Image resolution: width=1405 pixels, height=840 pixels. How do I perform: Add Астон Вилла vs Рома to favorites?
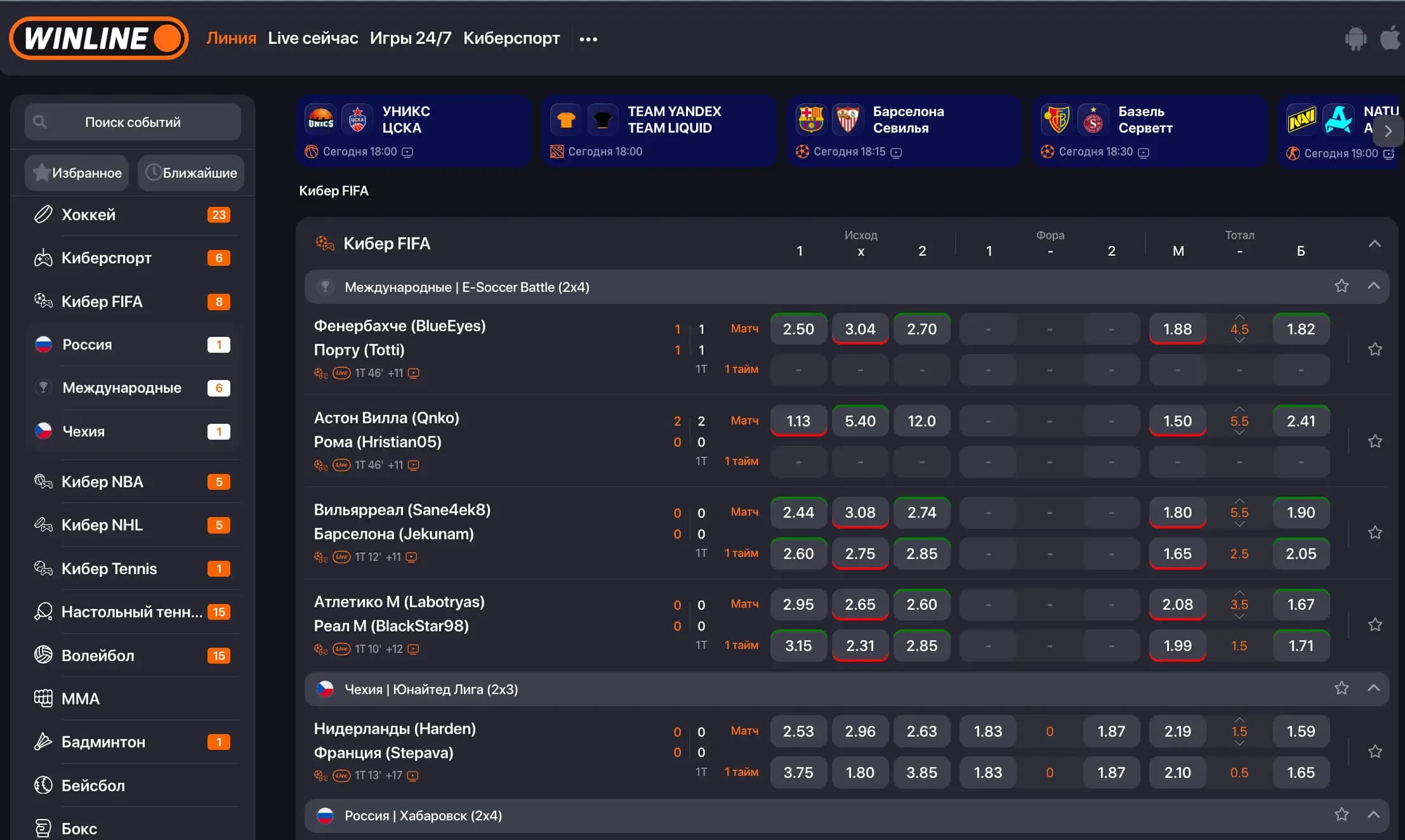[x=1375, y=441]
